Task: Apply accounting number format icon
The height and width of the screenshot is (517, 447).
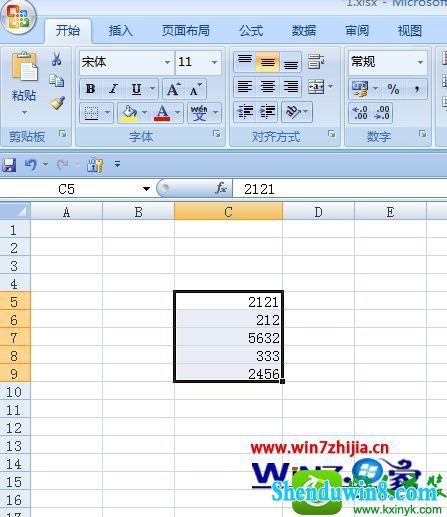Action: click(x=360, y=89)
